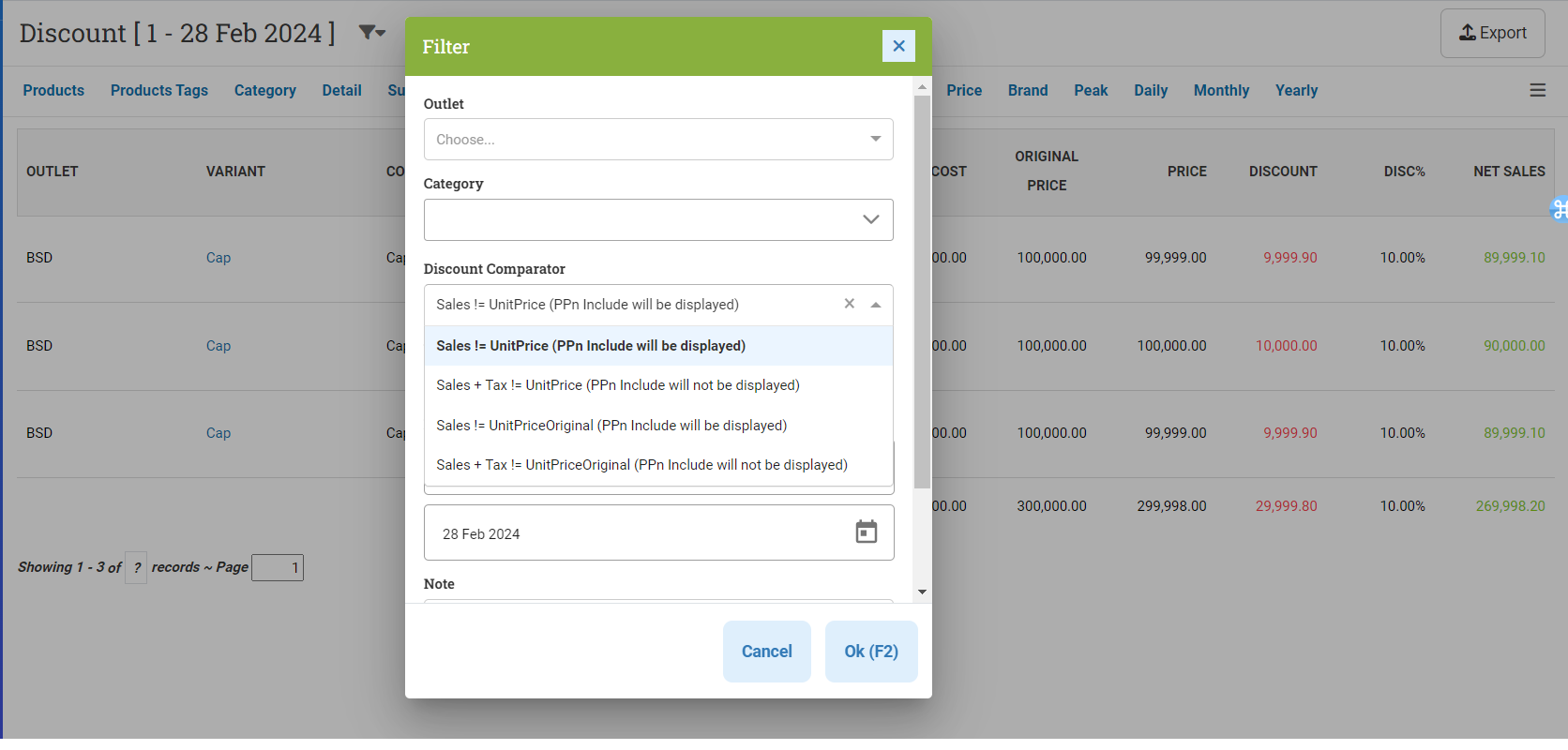The width and height of the screenshot is (1568, 750).
Task: Switch to the Detail tab
Action: tap(342, 90)
